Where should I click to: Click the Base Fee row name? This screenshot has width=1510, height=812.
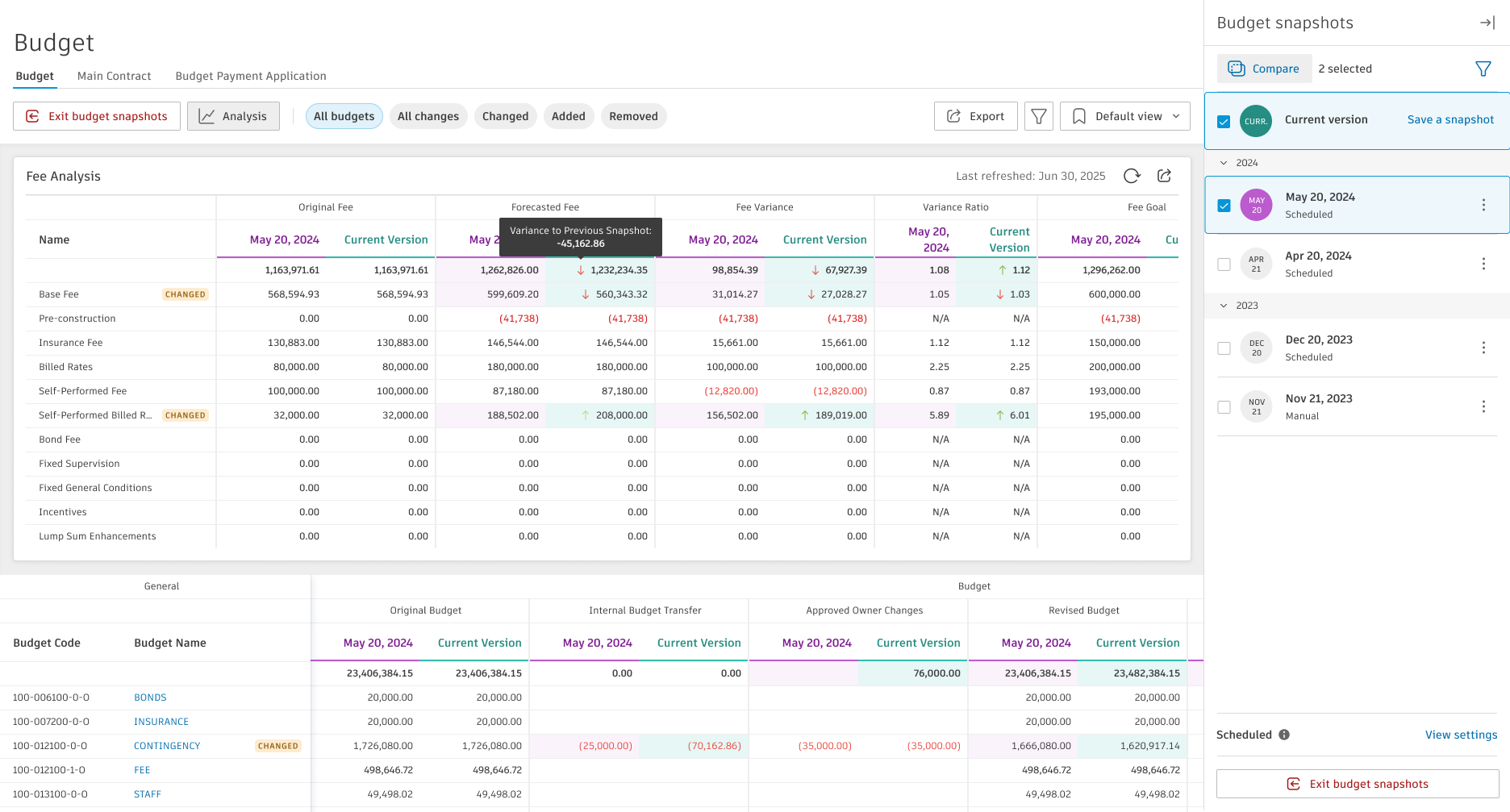pyautogui.click(x=59, y=294)
